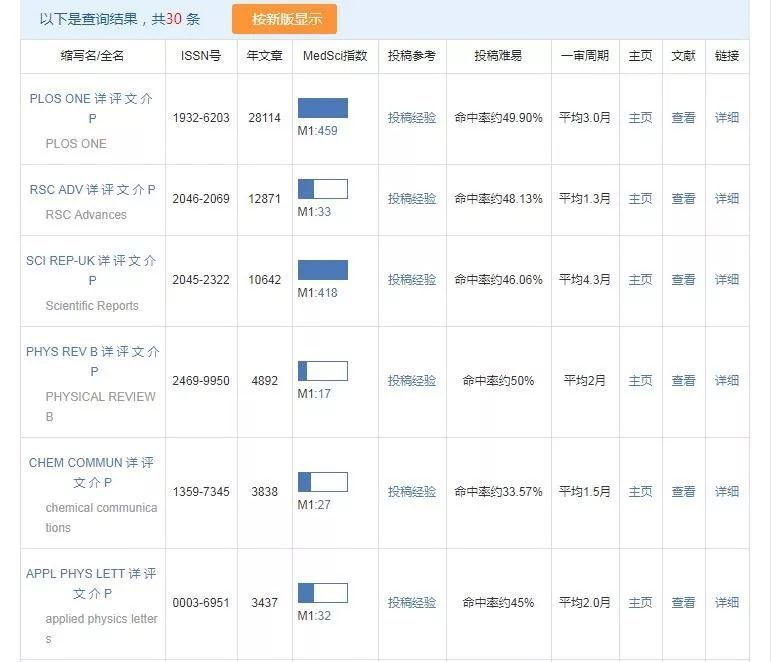Open 详细 details link for Scientific Reports
The width and height of the screenshot is (773, 662).
[x=727, y=279]
